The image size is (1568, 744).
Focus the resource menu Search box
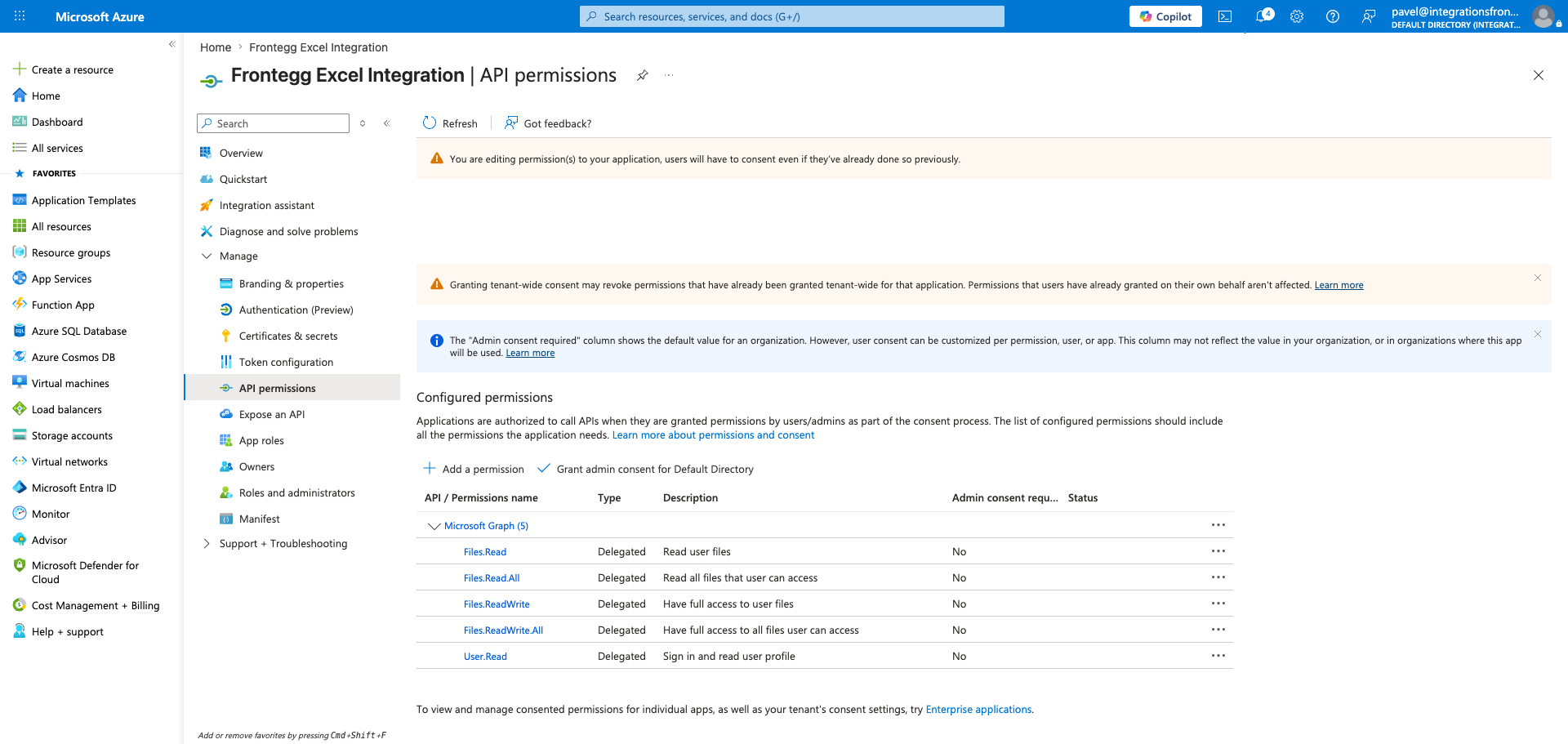274,123
